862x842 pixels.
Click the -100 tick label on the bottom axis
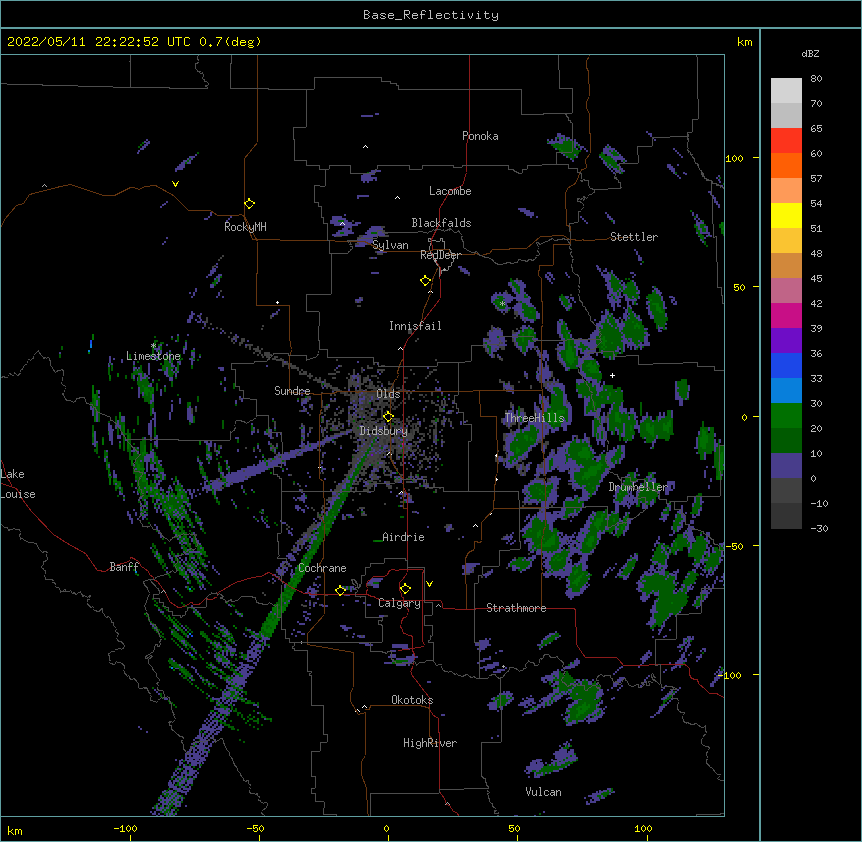click(125, 828)
